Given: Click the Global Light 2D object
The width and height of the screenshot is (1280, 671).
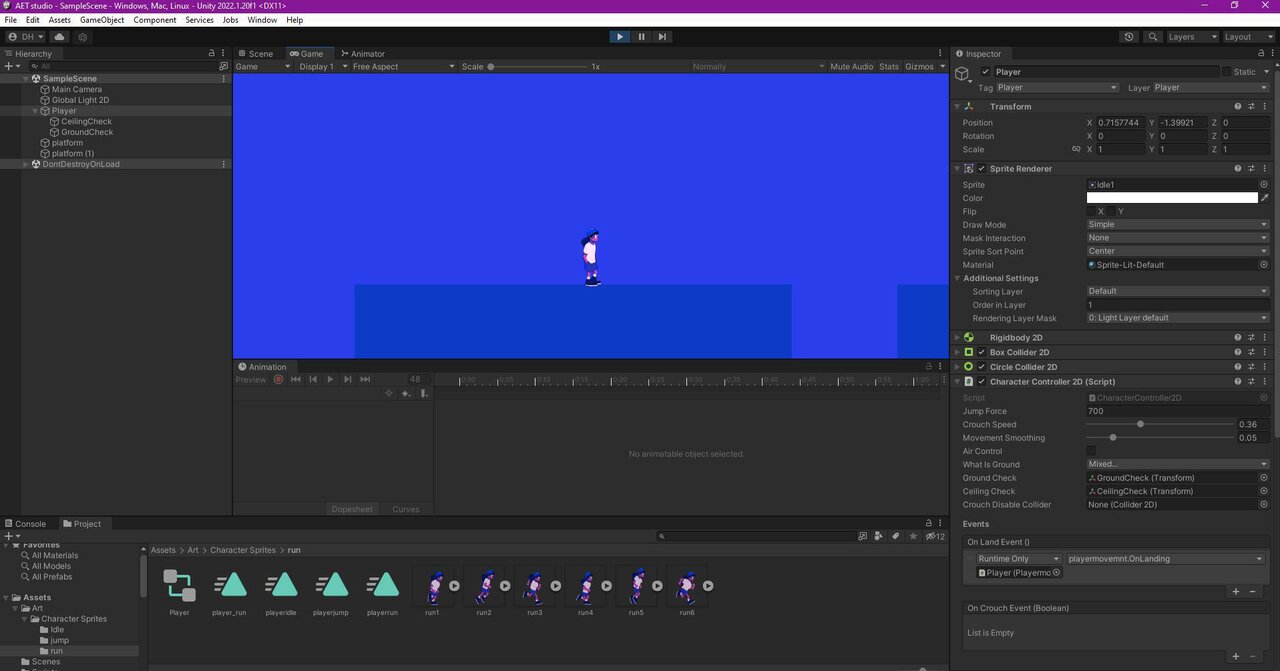Looking at the screenshot, I should click(x=80, y=100).
